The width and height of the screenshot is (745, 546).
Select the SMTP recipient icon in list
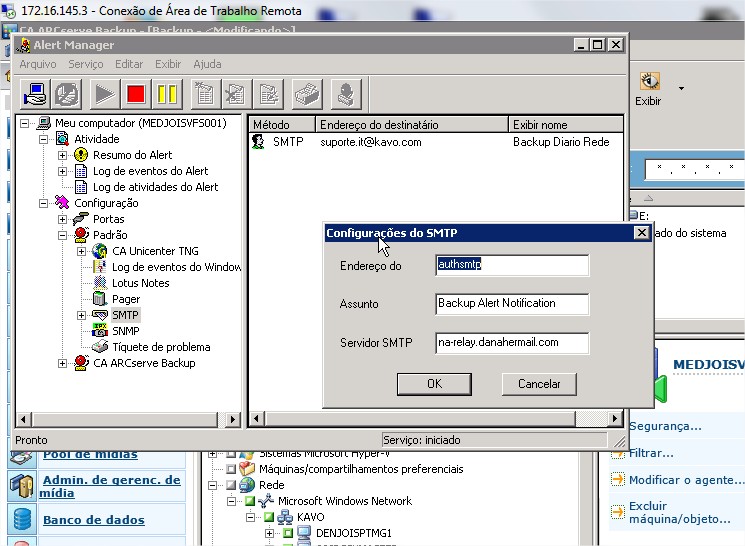pos(258,142)
